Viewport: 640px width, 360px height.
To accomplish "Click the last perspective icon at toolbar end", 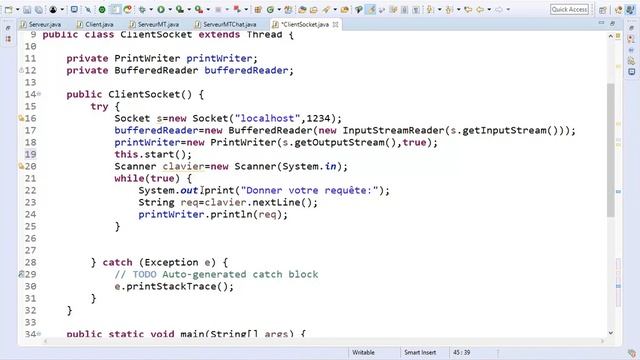I will (631, 10).
